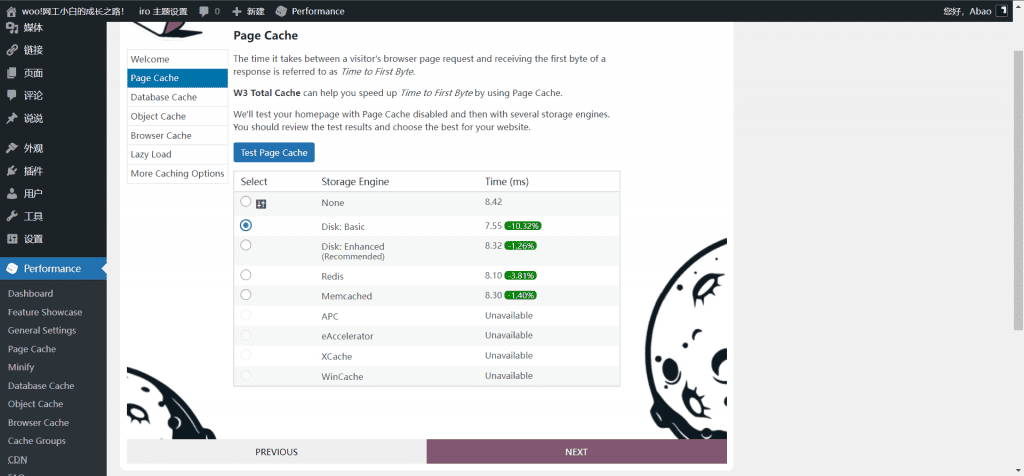Click the 用户 user icon in sidebar

(12, 194)
